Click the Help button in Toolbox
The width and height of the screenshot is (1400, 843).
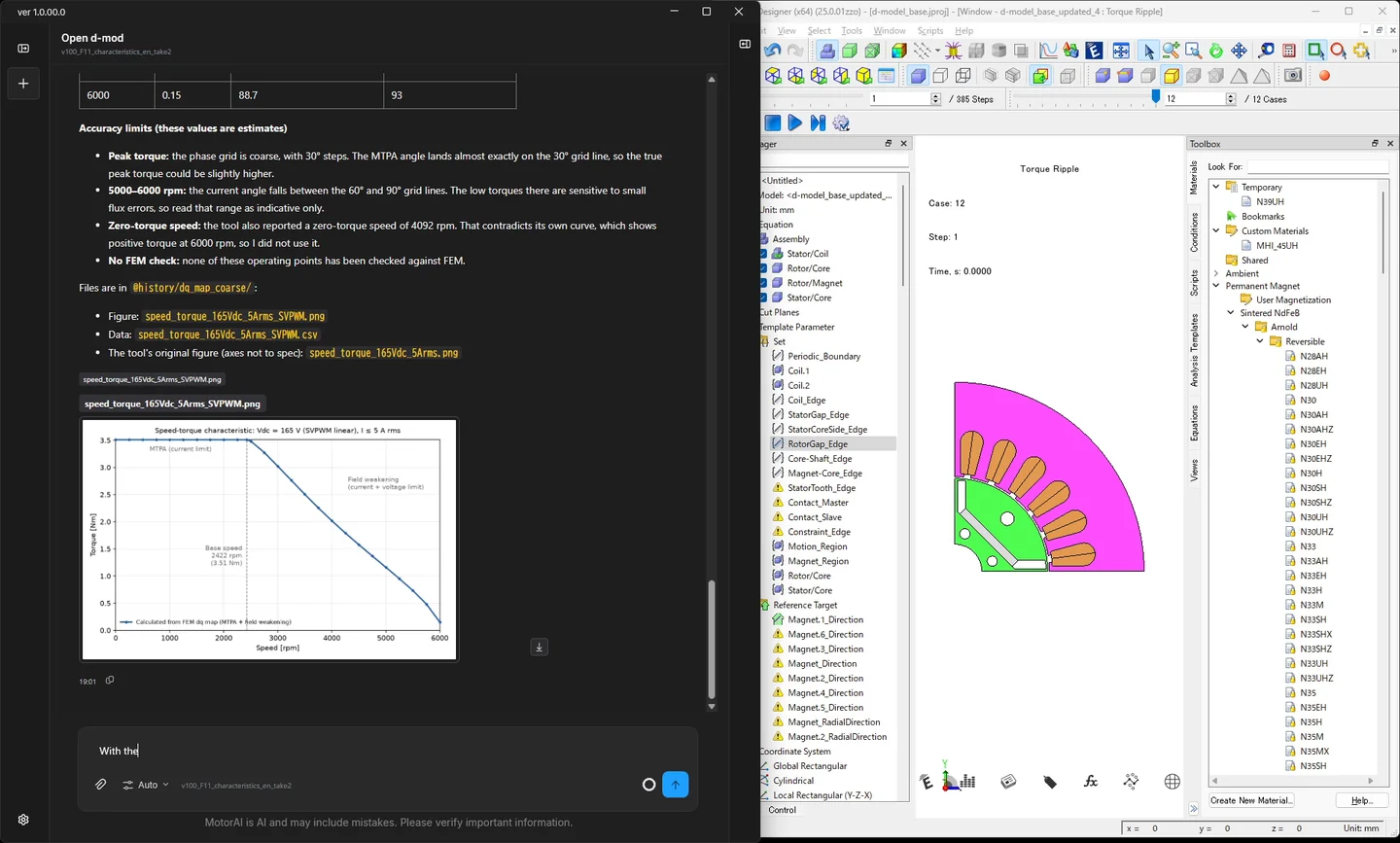1361,800
